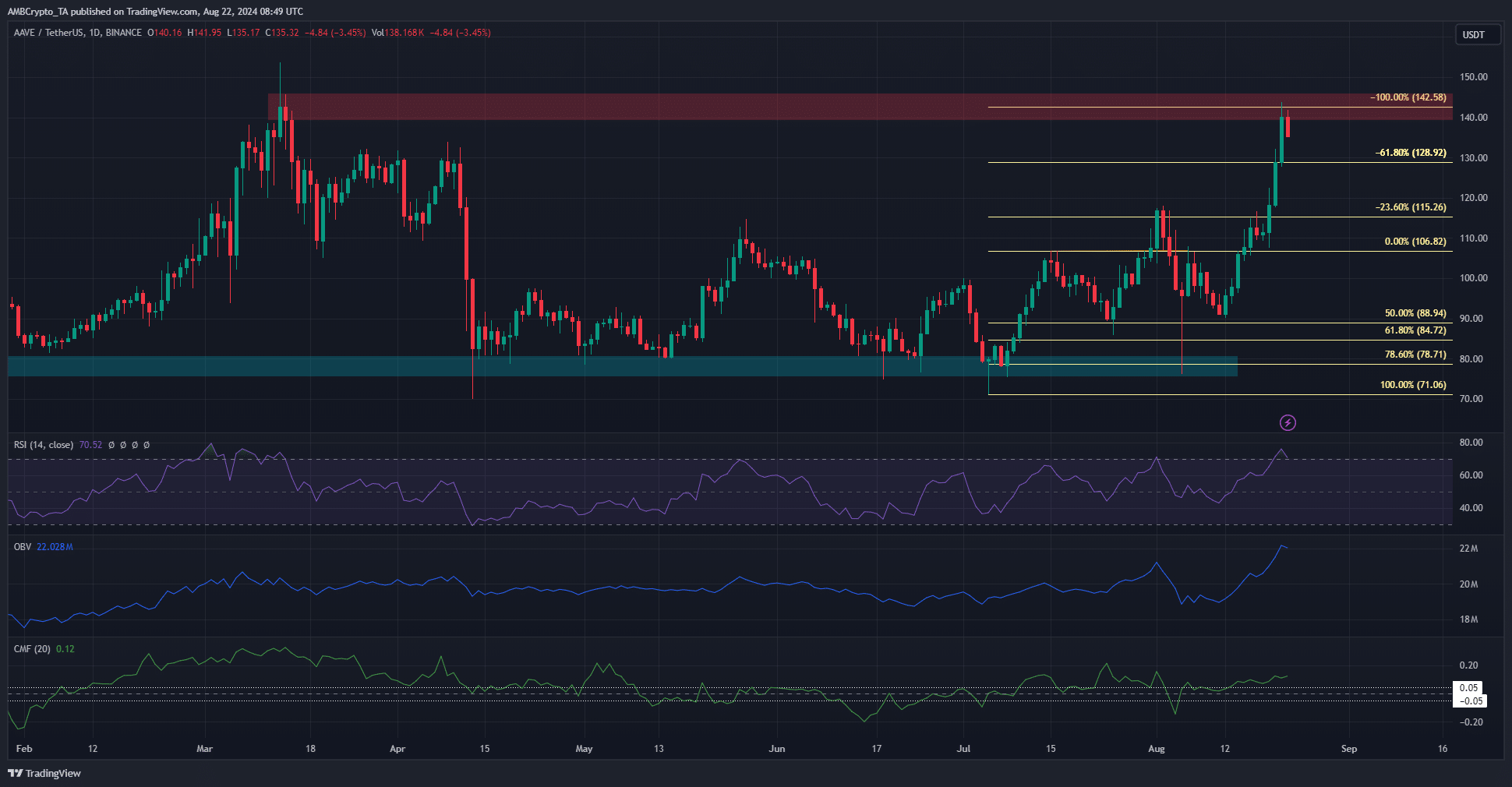Click the RSI value 70.52

(x=90, y=445)
